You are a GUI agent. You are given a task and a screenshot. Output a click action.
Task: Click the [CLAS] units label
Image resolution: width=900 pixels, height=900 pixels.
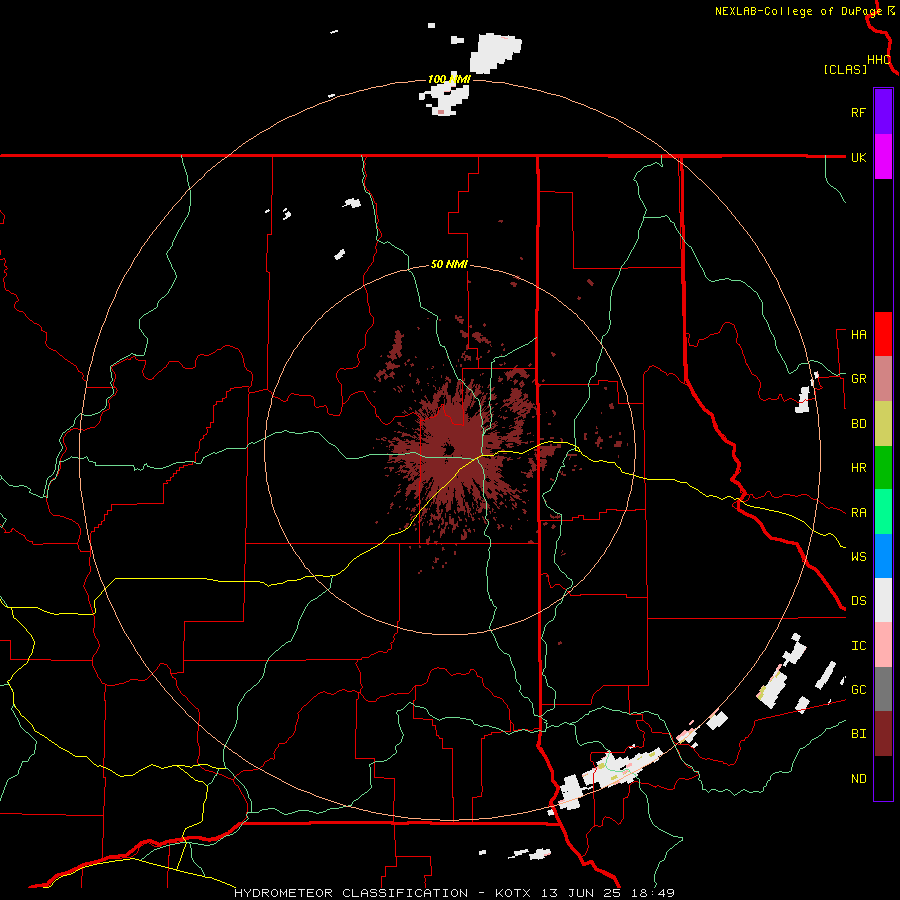(845, 69)
